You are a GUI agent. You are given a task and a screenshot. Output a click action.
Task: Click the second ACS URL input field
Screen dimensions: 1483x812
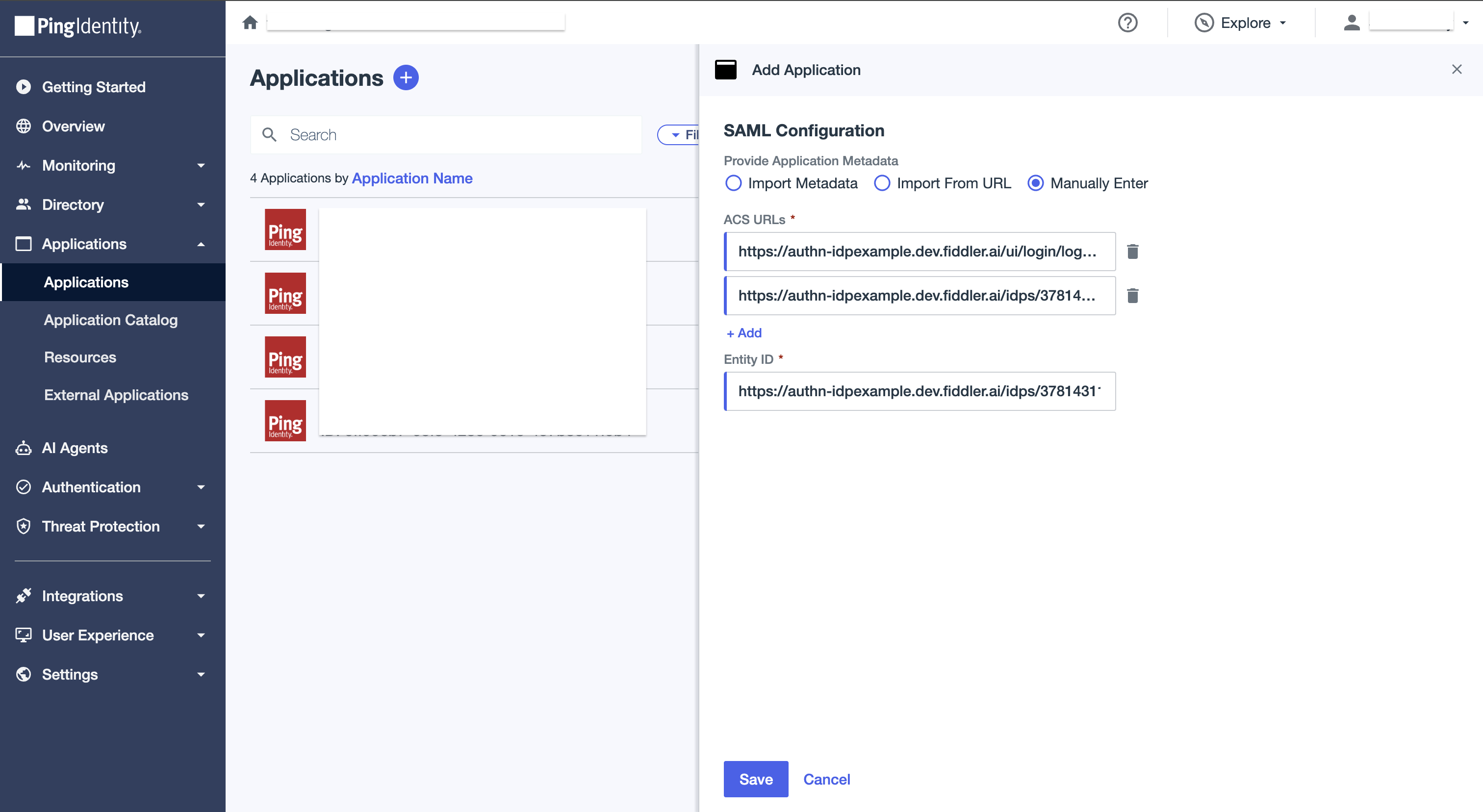920,296
